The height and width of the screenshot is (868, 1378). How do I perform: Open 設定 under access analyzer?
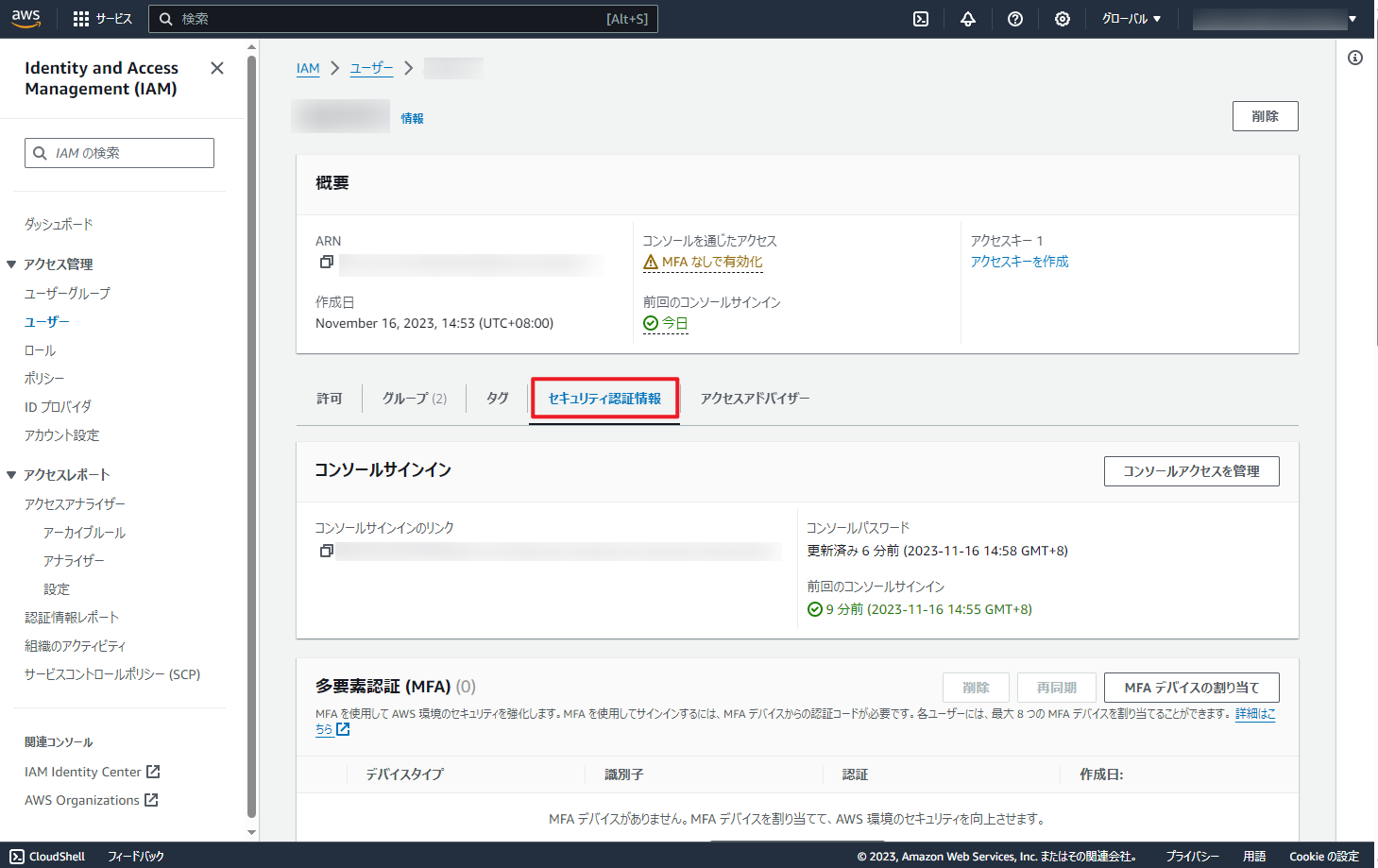[57, 589]
